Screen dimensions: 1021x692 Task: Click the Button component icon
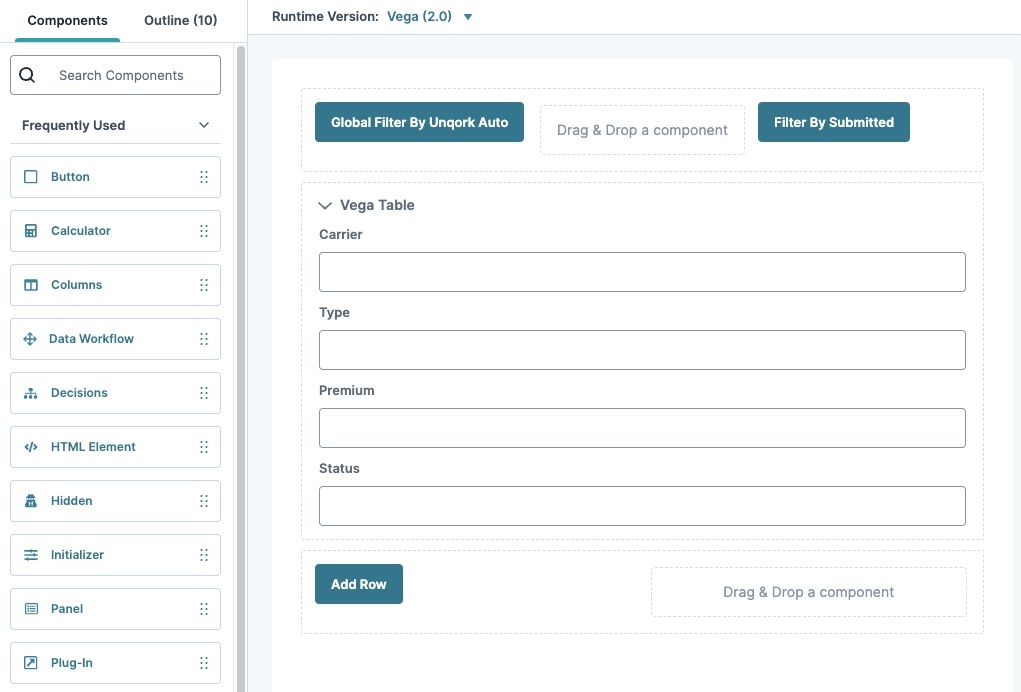tap(31, 176)
